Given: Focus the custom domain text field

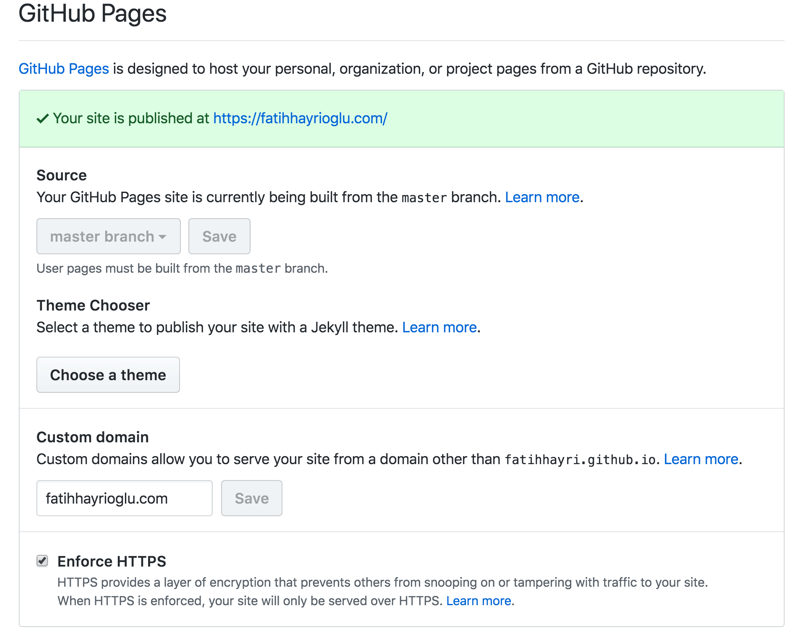Looking at the screenshot, I should point(124,498).
